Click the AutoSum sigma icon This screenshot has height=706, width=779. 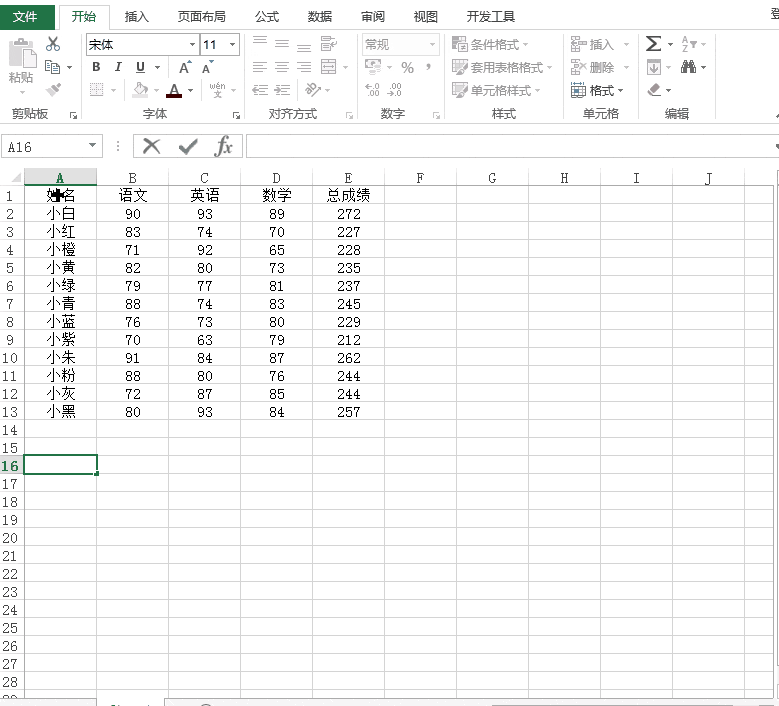point(653,44)
